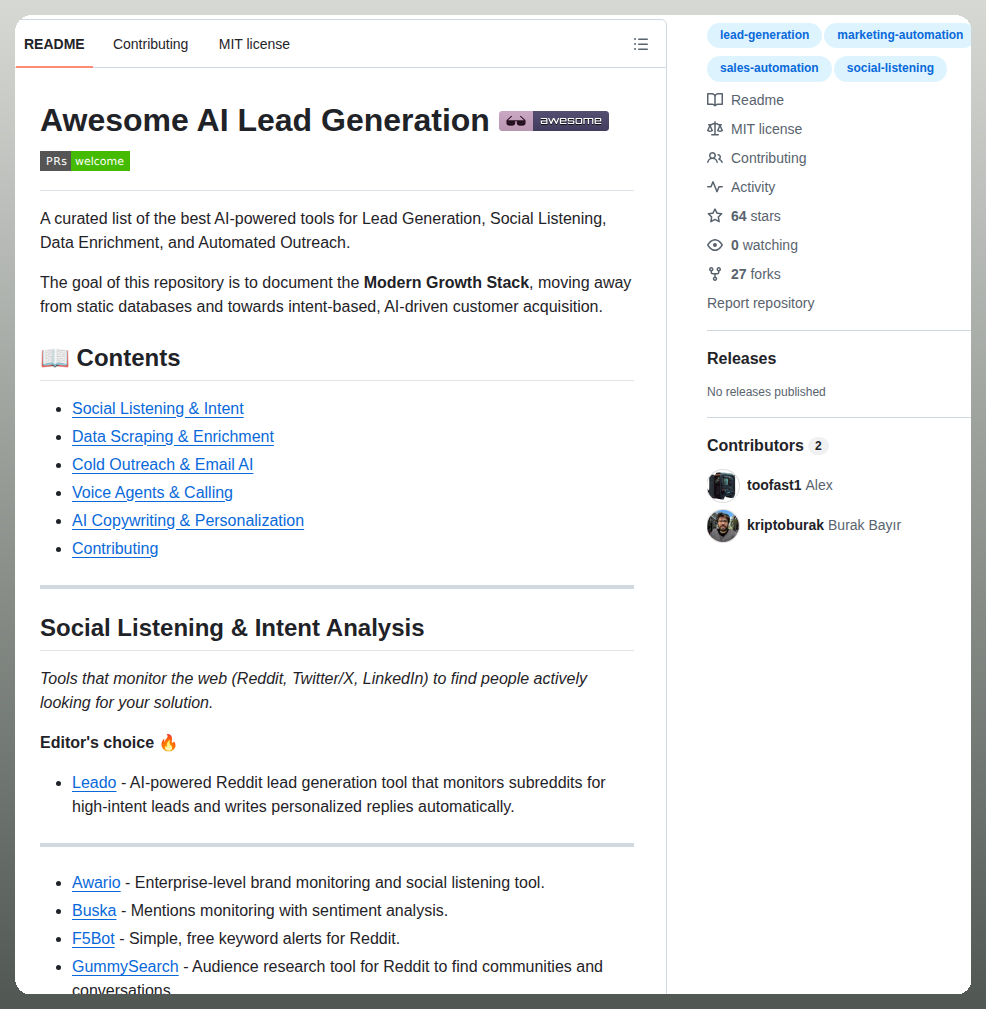Image resolution: width=986 pixels, height=1009 pixels.
Task: Click Report repository
Action: click(760, 302)
